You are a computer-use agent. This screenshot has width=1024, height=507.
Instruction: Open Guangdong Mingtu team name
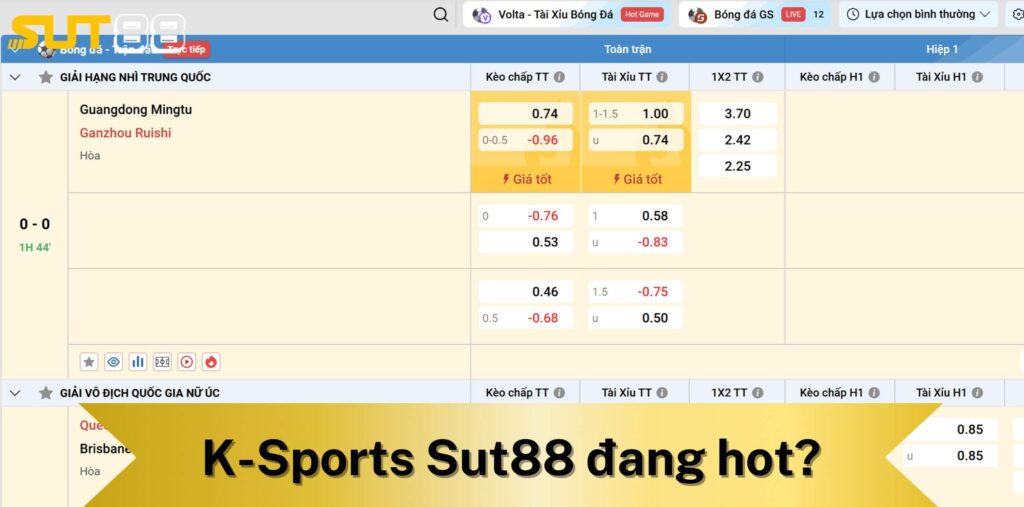point(136,109)
